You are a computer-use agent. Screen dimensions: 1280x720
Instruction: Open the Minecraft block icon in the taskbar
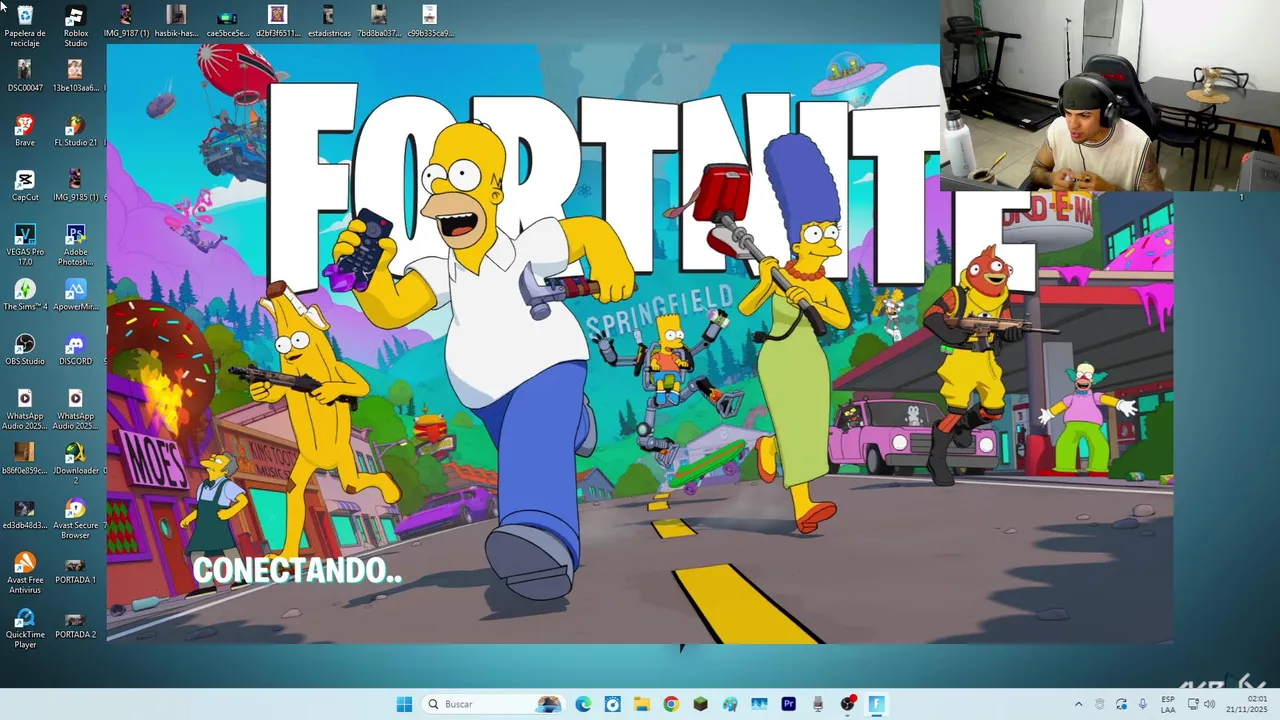pos(701,704)
